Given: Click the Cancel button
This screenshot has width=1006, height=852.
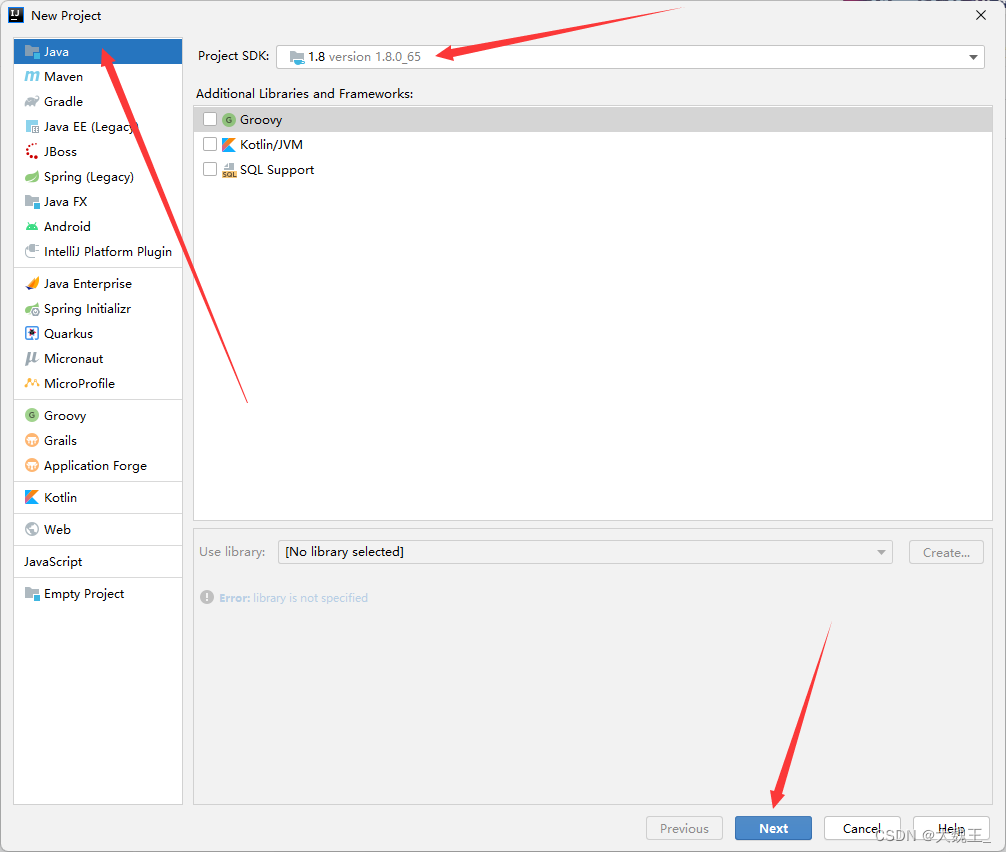Looking at the screenshot, I should pos(862,828).
